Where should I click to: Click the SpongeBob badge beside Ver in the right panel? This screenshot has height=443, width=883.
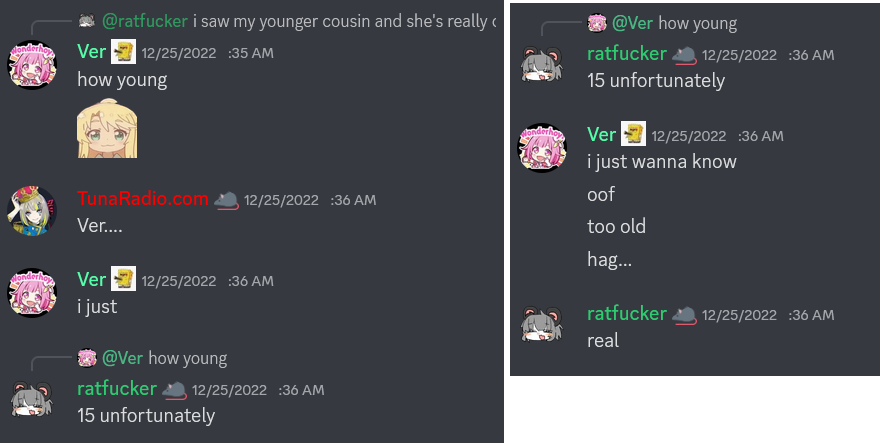tap(634, 133)
